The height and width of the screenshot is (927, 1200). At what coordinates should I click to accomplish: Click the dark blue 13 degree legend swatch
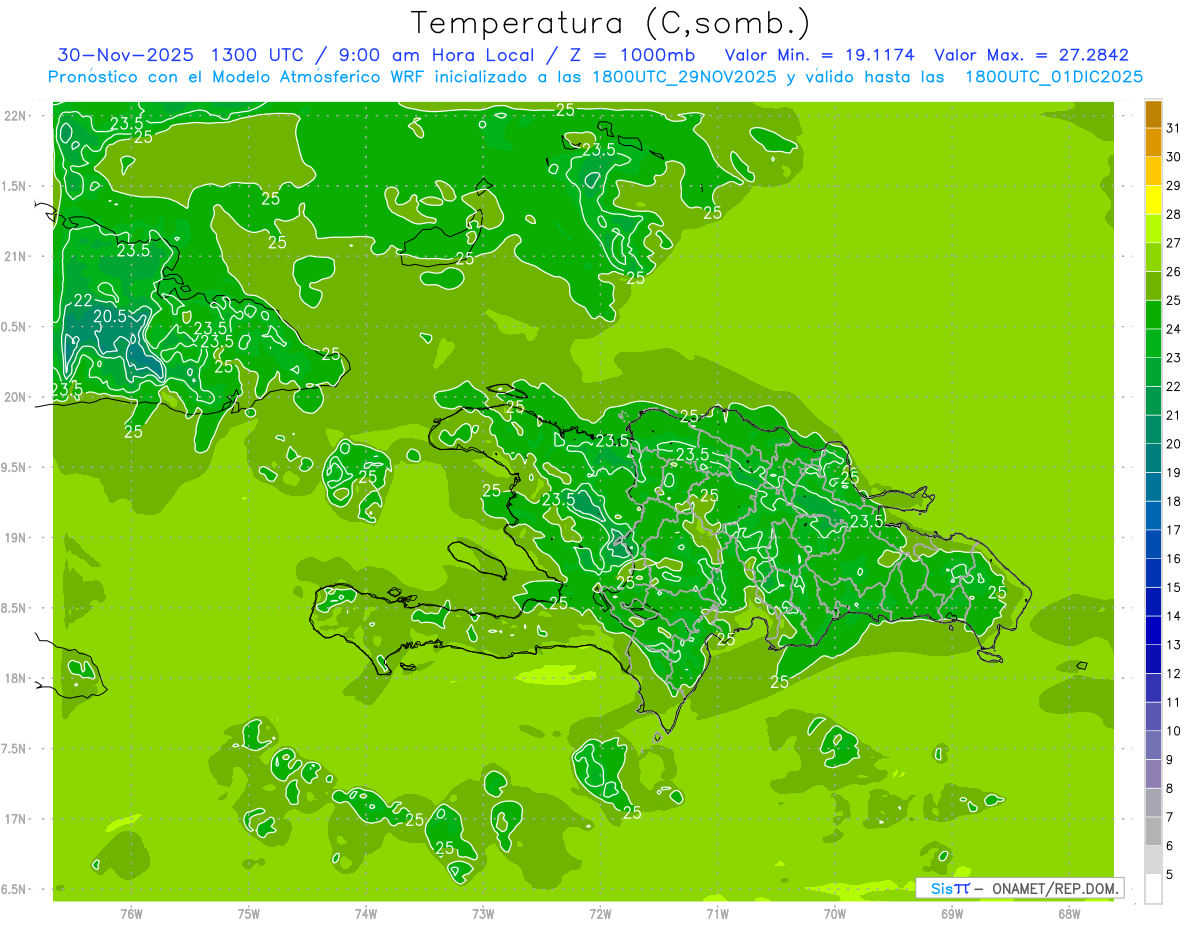coord(1153,631)
